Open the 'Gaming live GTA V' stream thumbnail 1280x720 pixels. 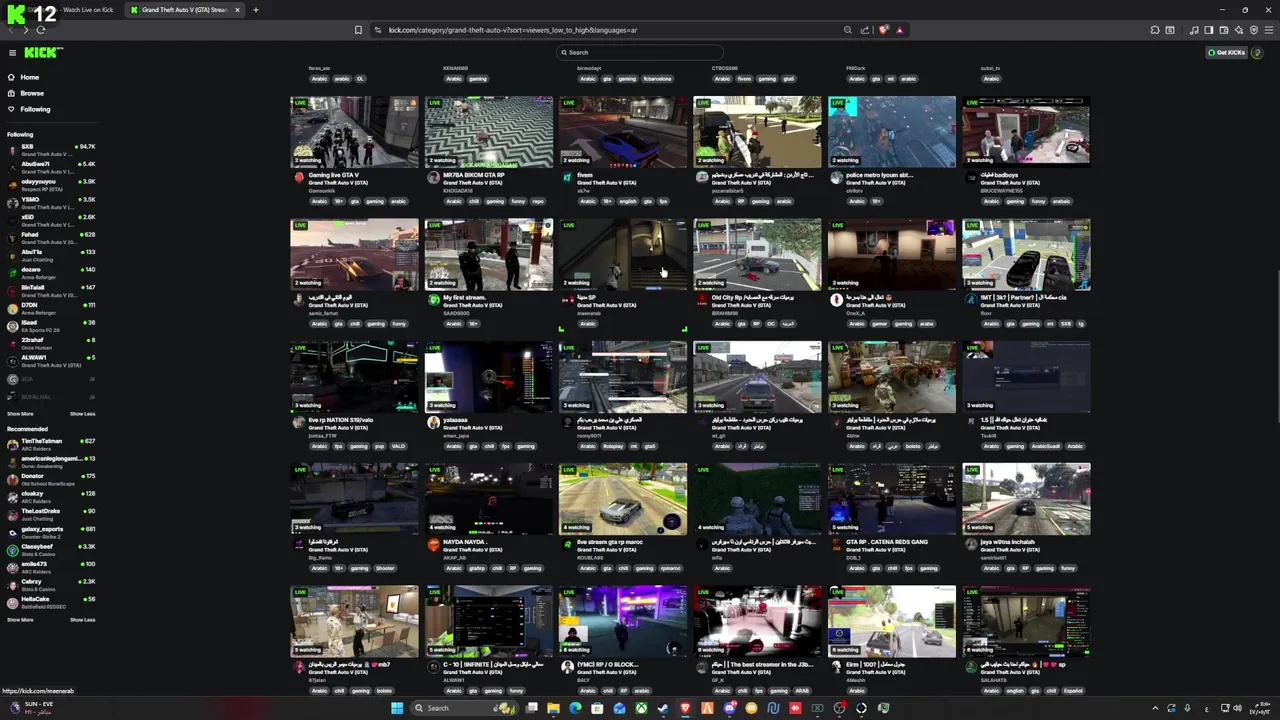point(354,131)
